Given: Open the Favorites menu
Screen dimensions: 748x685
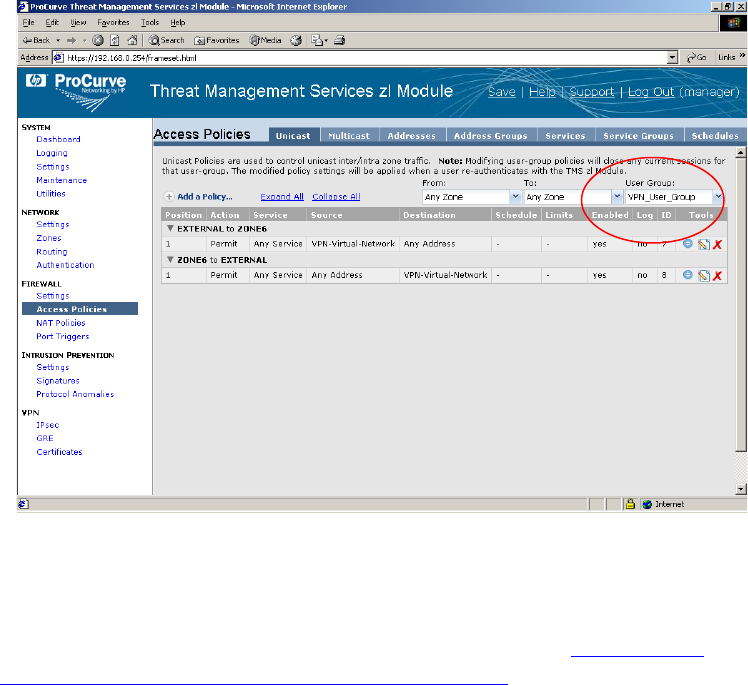Looking at the screenshot, I should pyautogui.click(x=113, y=22).
